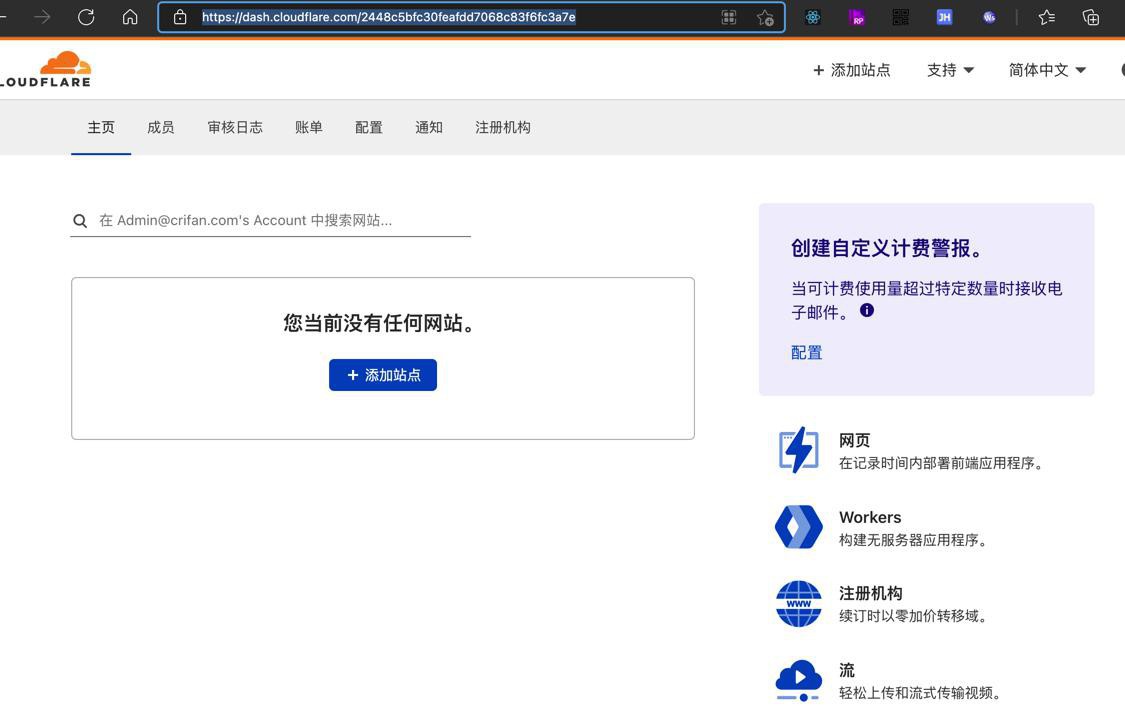This screenshot has width=1125, height=717.
Task: View site info via the lock icon
Action: click(180, 17)
